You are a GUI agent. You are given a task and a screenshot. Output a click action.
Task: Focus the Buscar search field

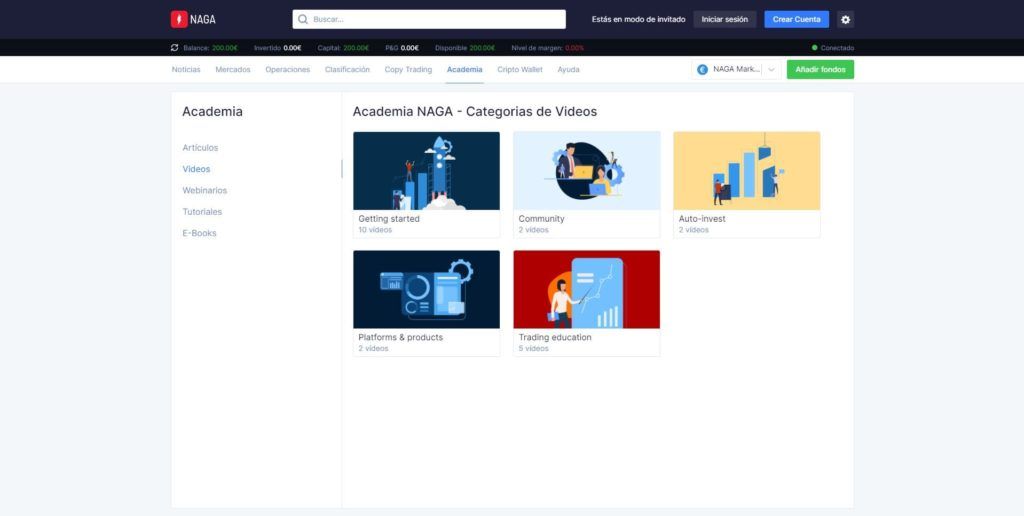click(429, 20)
